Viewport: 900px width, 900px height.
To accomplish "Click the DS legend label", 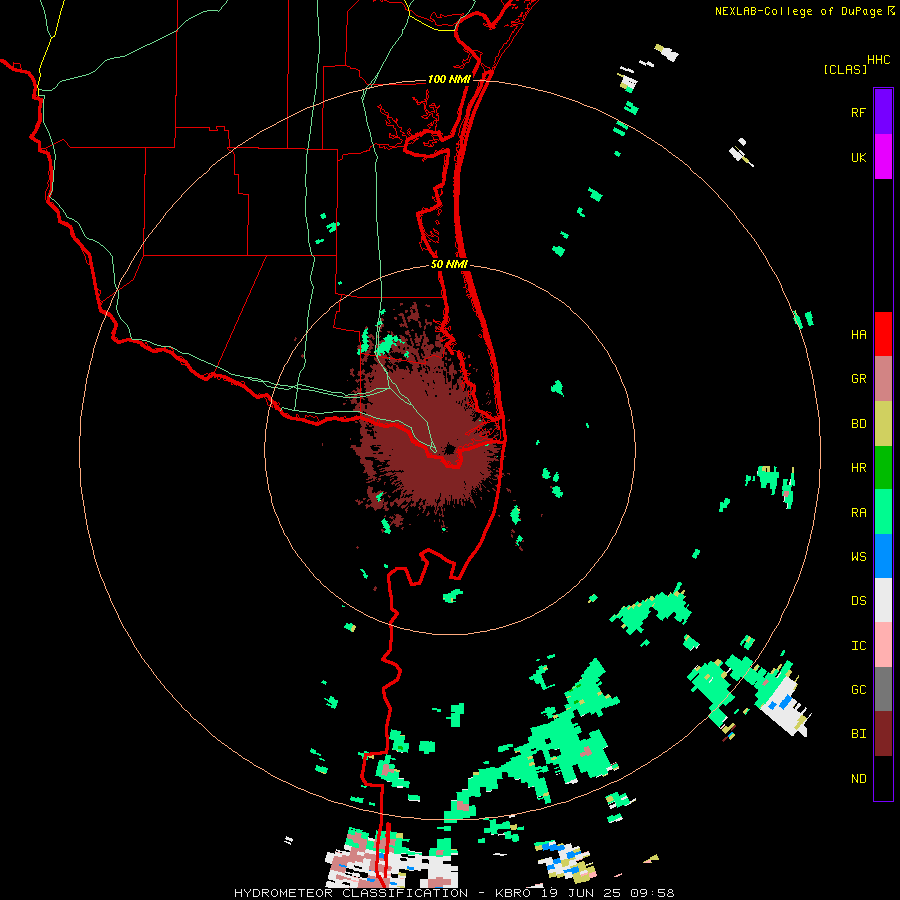I will (x=858, y=600).
